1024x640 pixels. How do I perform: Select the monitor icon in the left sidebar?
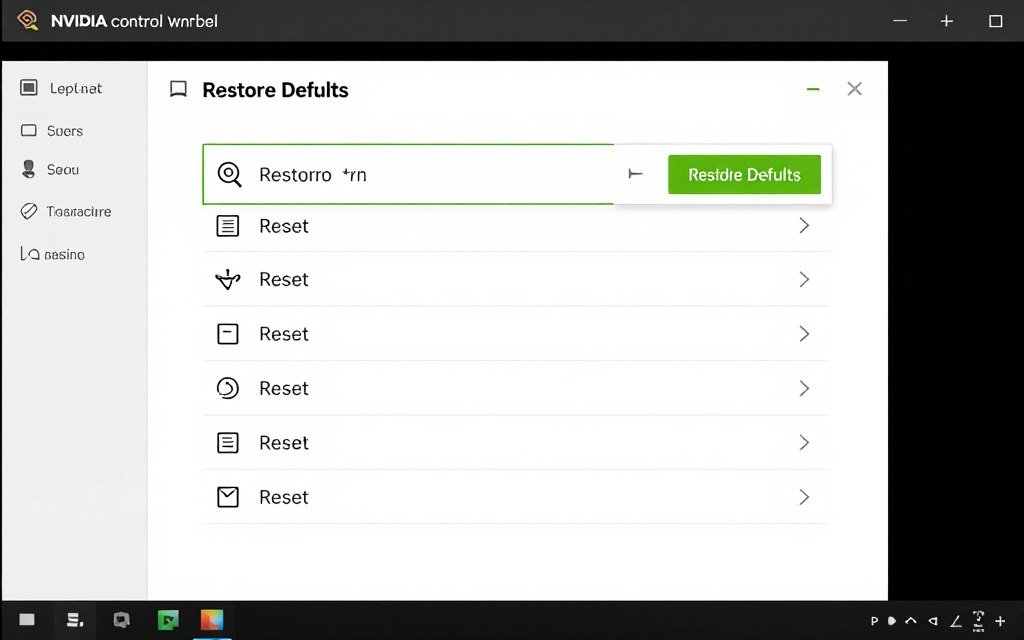31,88
